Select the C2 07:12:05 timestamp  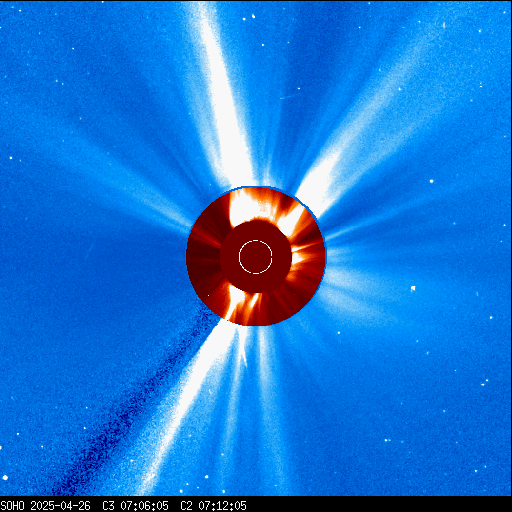coord(213,506)
